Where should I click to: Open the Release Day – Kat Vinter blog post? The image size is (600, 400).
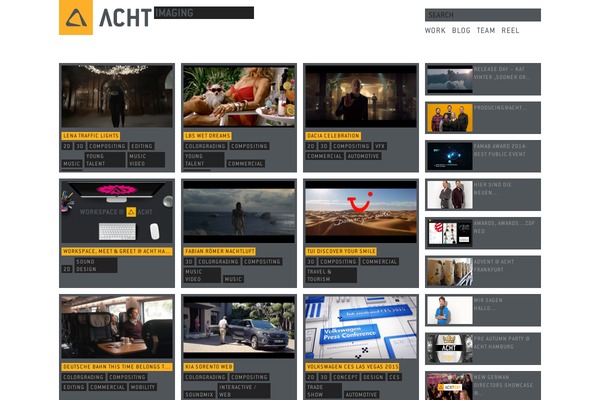483,79
